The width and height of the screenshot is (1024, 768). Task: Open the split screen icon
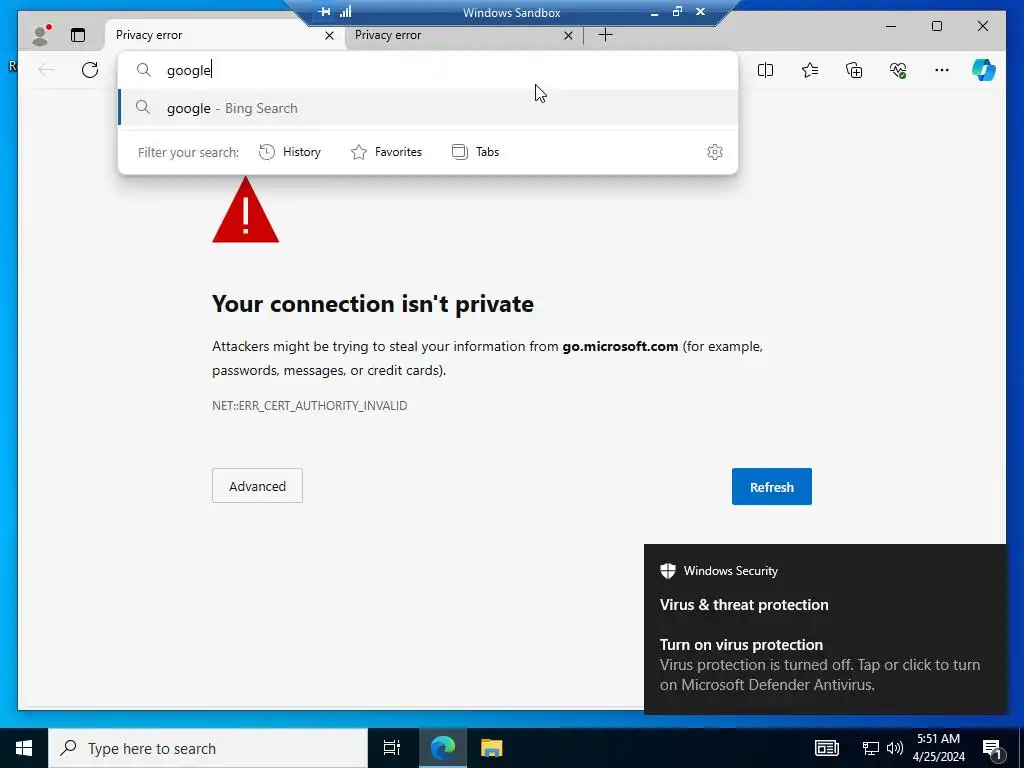coord(765,70)
